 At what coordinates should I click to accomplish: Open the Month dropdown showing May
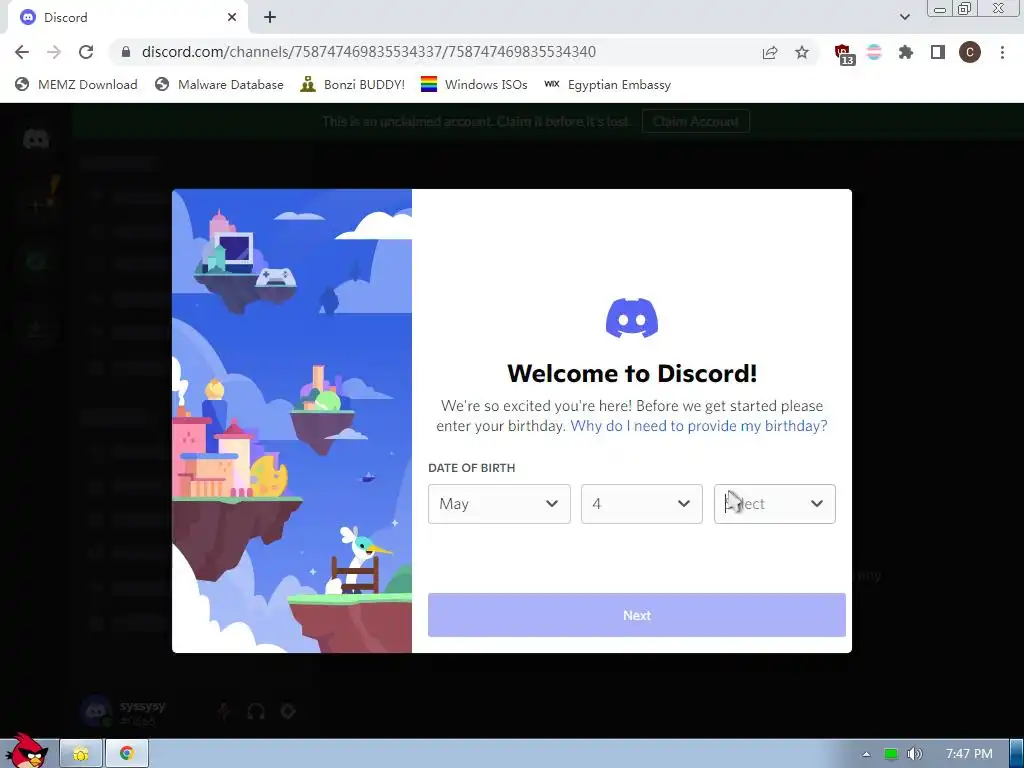coord(499,504)
